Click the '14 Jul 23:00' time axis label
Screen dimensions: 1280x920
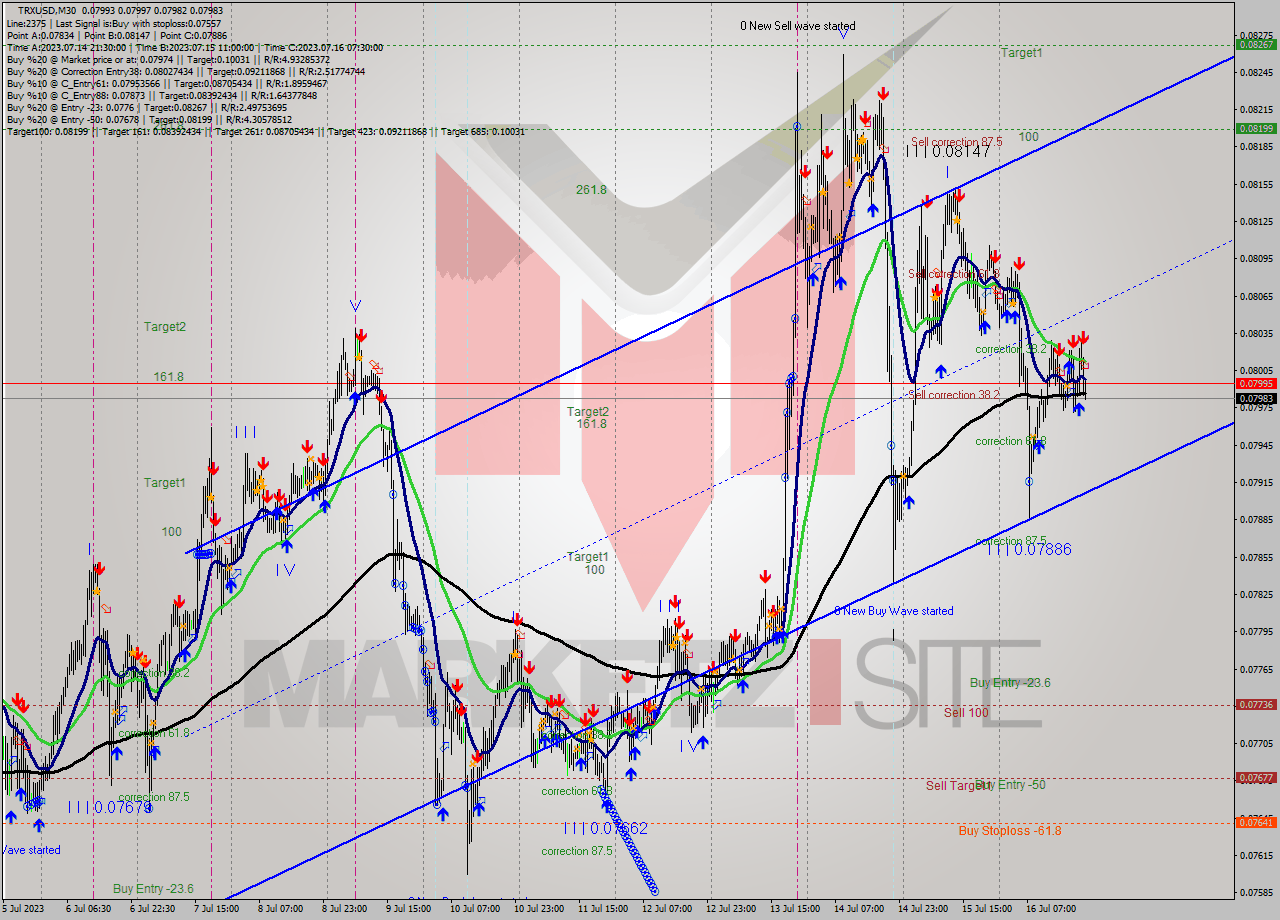(923, 909)
